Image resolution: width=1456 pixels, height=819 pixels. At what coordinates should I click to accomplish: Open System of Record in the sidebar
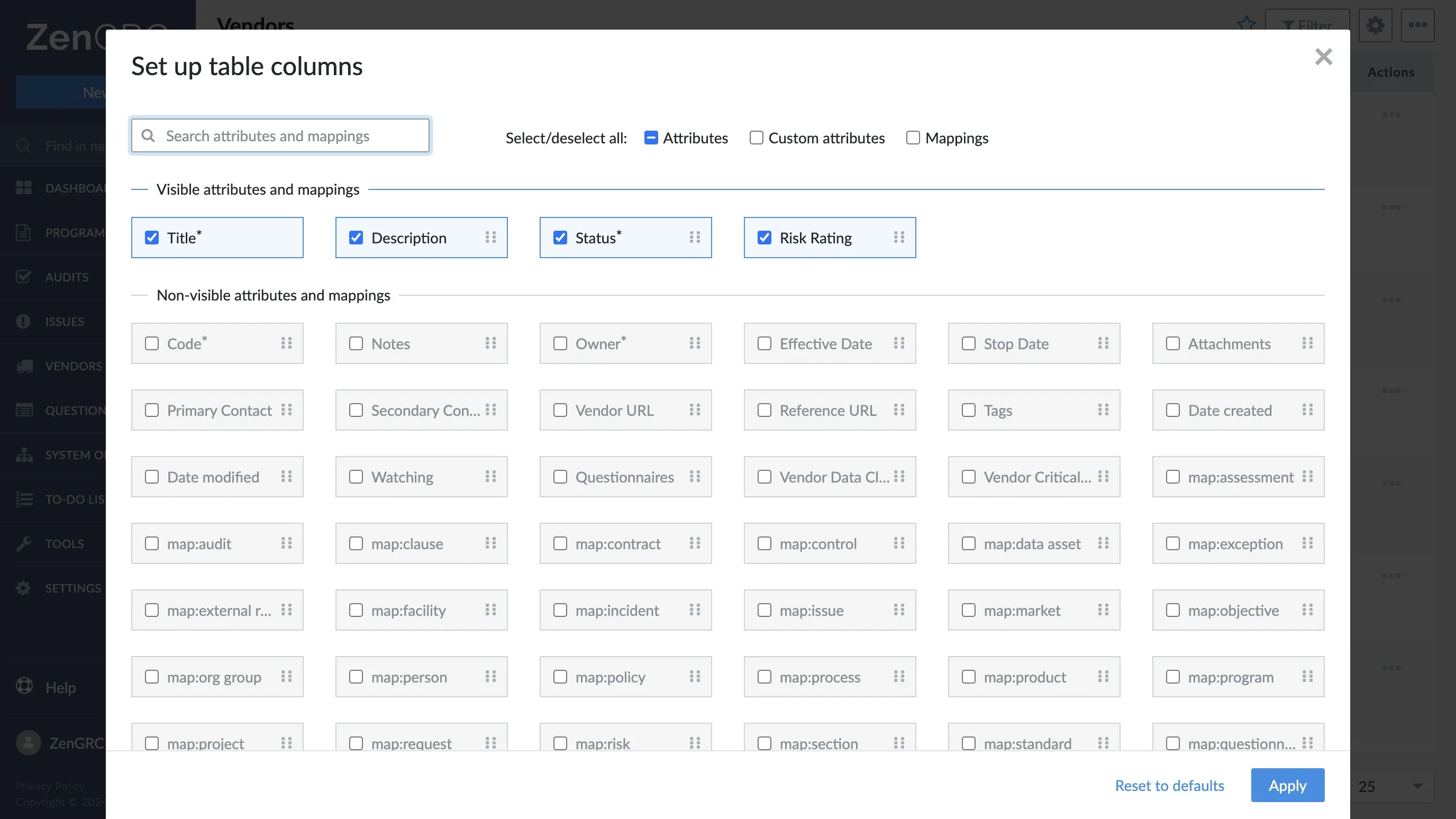coord(53,454)
